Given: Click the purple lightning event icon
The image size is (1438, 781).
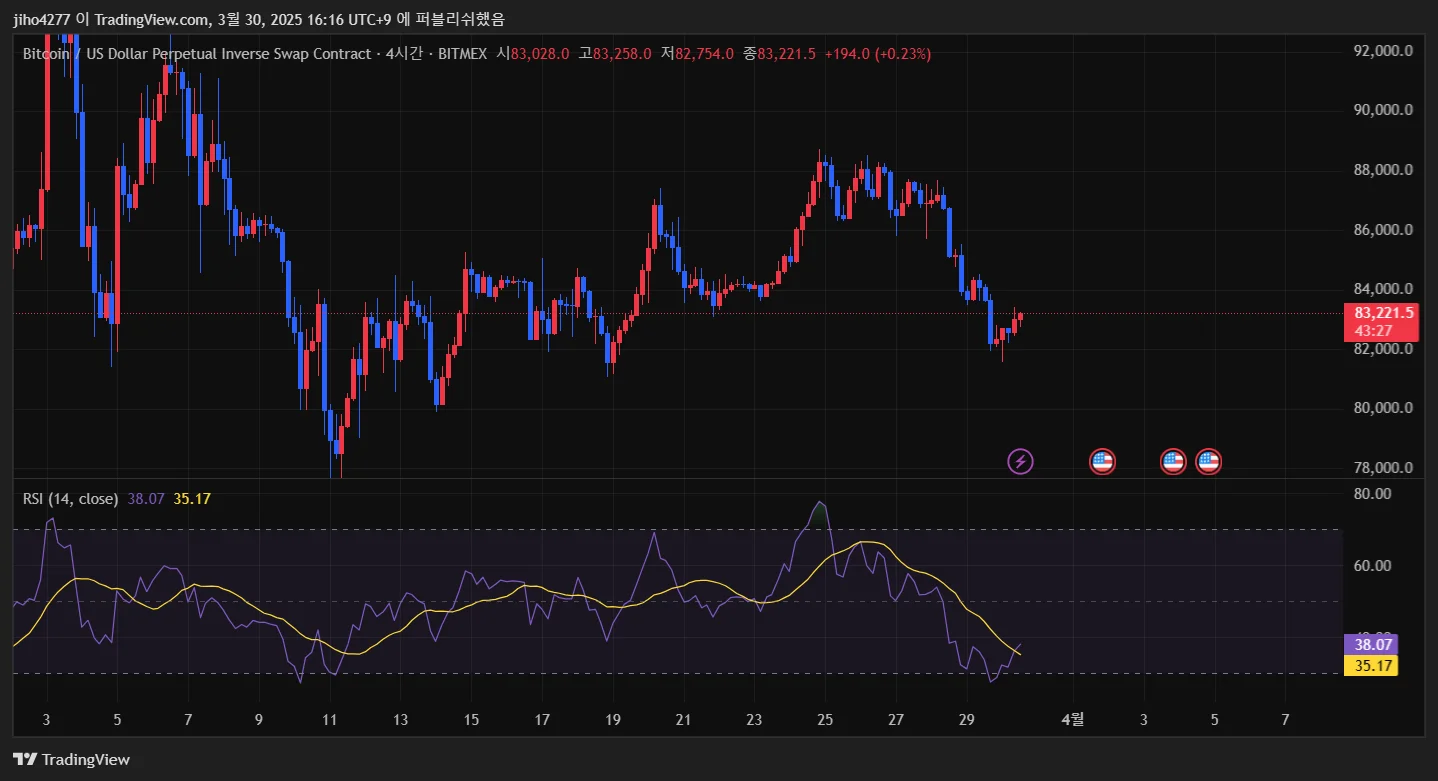Looking at the screenshot, I should tap(1020, 461).
